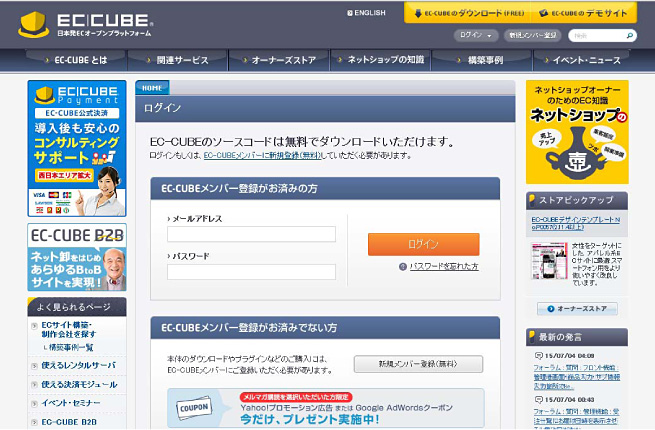Image resolution: width=655 pixels, height=430 pixels.
Task: Open the EC-CUBE demo site button
Action: pyautogui.click(x=584, y=13)
